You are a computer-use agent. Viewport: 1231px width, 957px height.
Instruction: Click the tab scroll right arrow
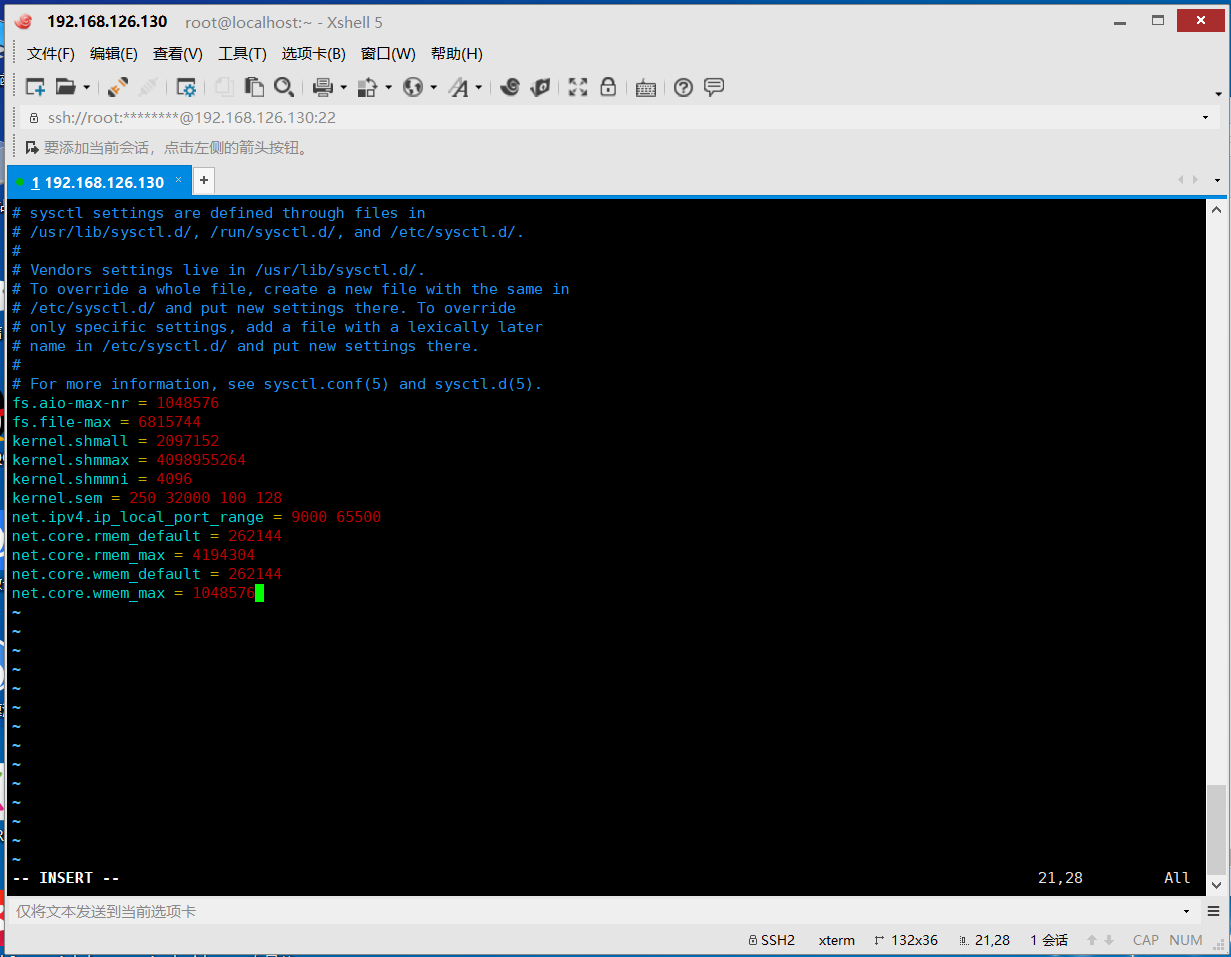(x=1194, y=180)
